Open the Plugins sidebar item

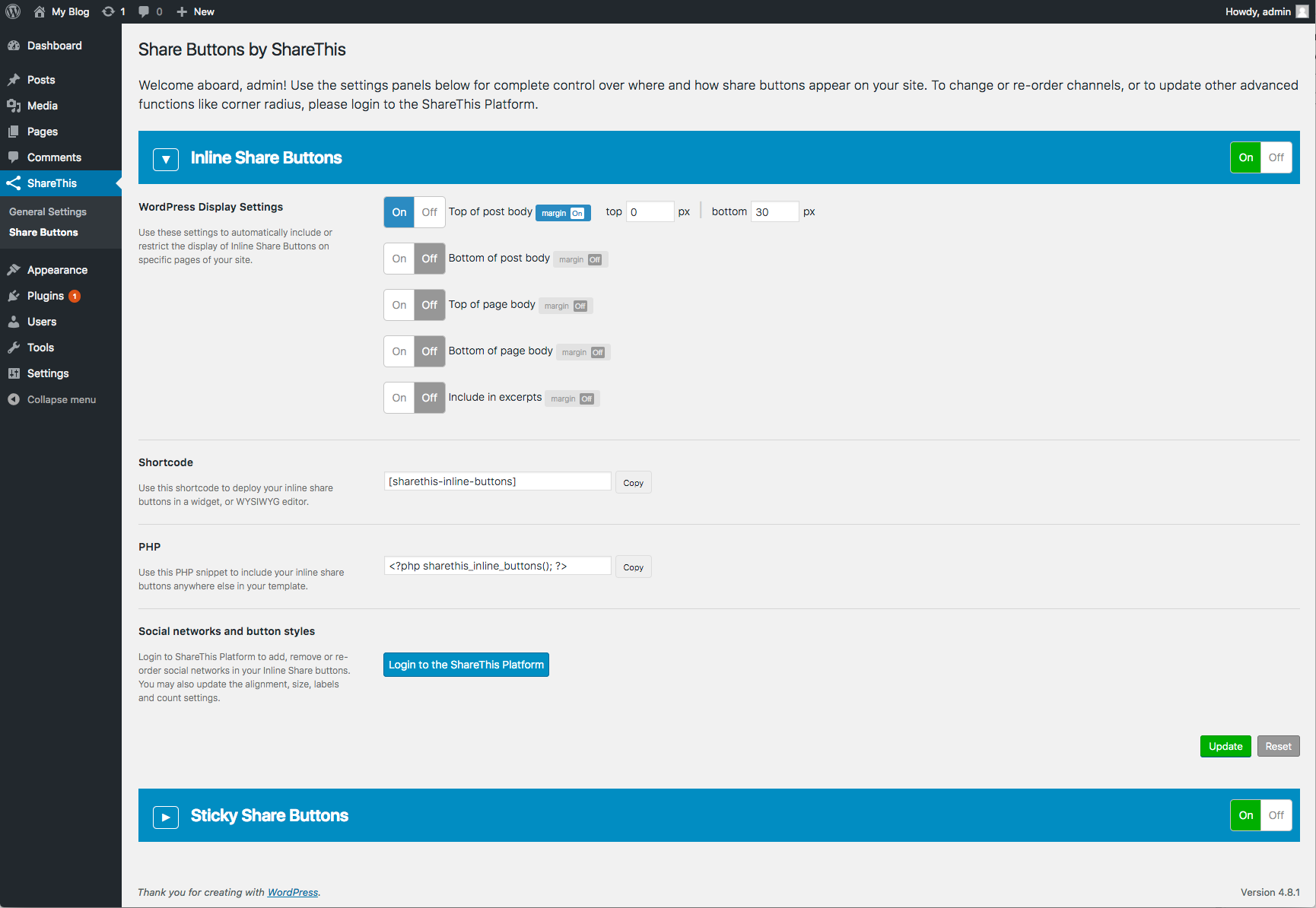[46, 296]
